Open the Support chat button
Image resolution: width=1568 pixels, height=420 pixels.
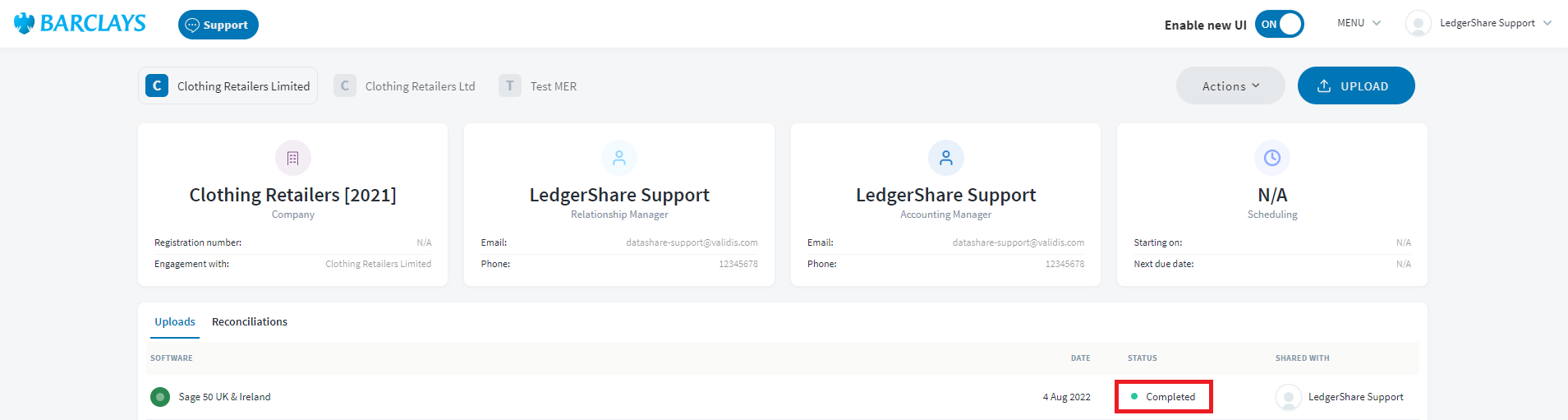click(x=218, y=25)
